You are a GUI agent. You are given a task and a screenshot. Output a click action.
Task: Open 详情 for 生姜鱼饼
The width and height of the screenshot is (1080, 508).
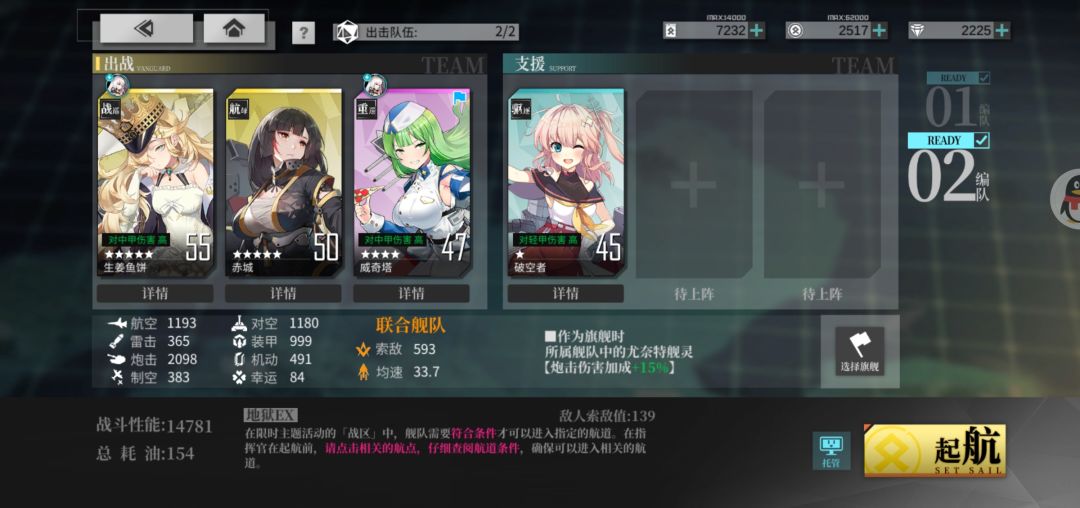tap(155, 293)
